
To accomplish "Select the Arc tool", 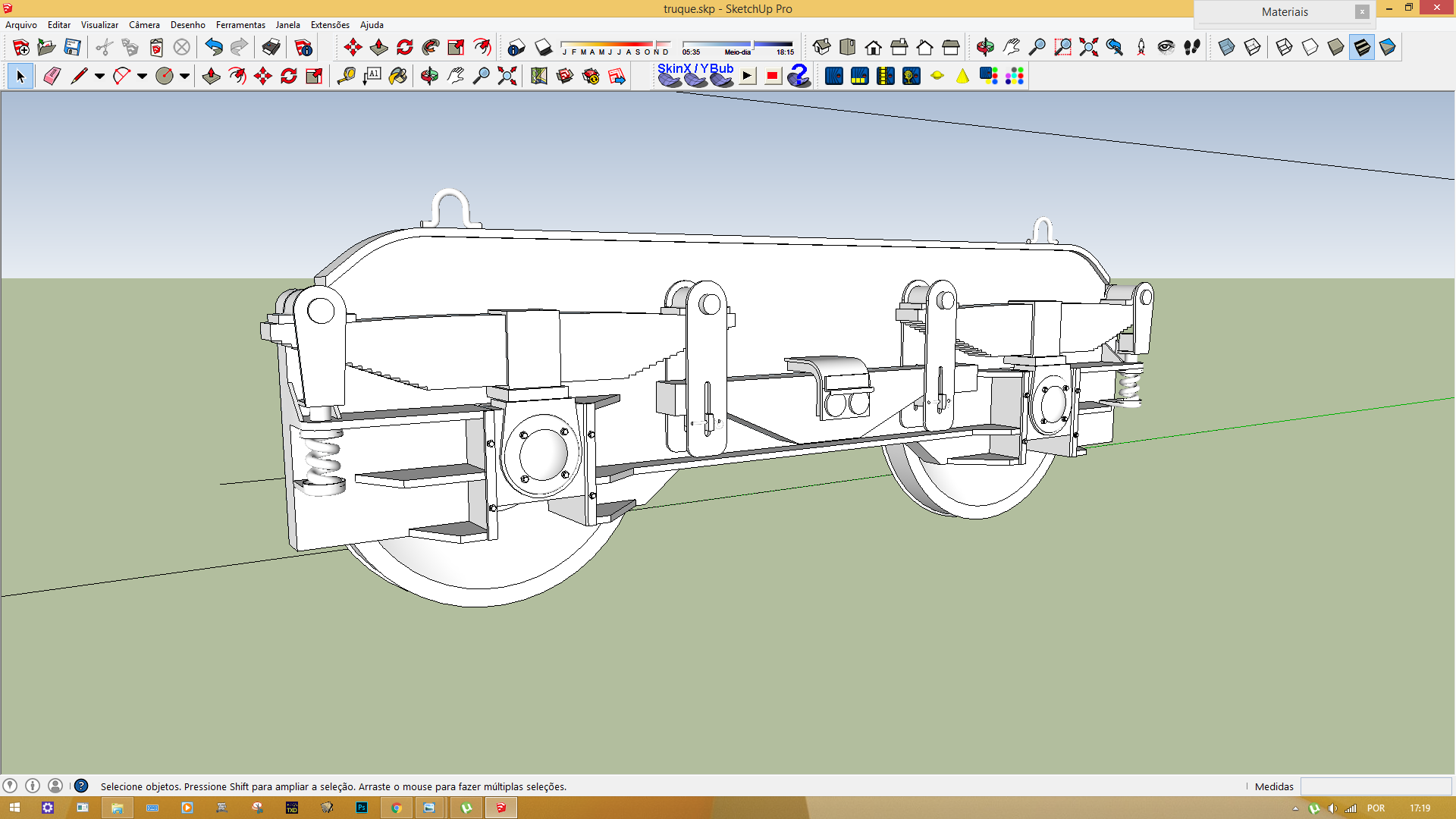I will tap(121, 76).
